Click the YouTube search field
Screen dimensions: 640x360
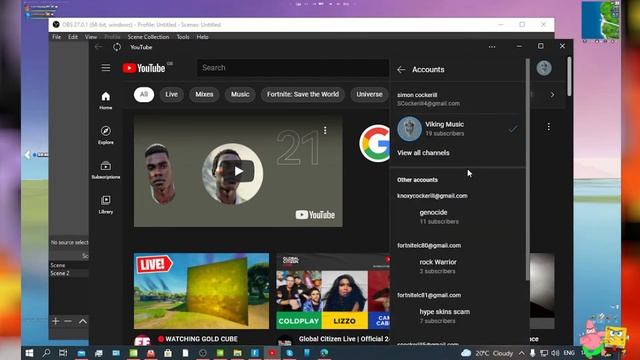[x=292, y=68]
